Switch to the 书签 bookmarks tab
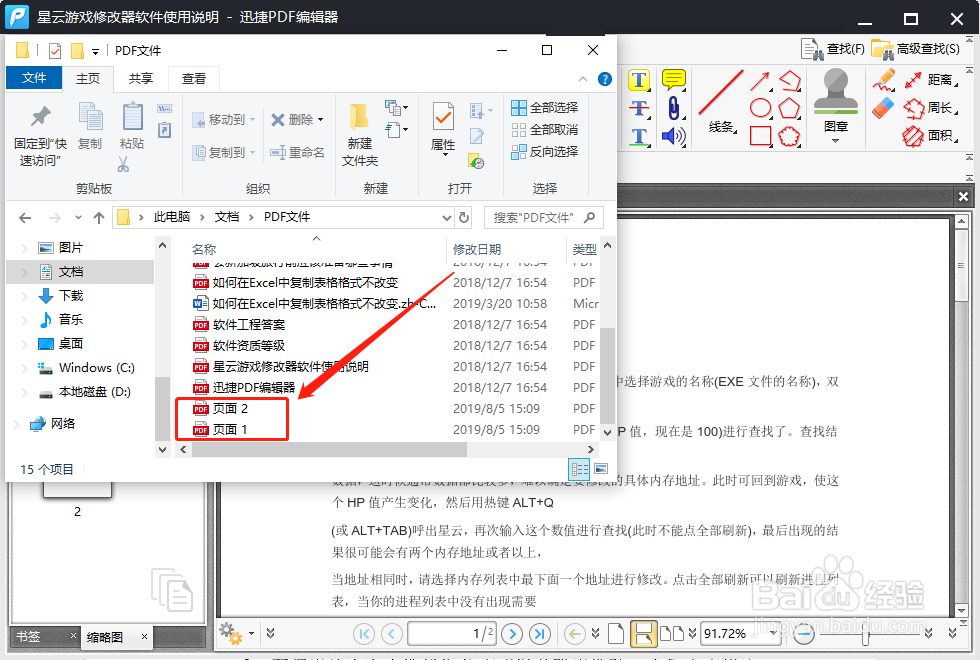980x660 pixels. click(27, 636)
